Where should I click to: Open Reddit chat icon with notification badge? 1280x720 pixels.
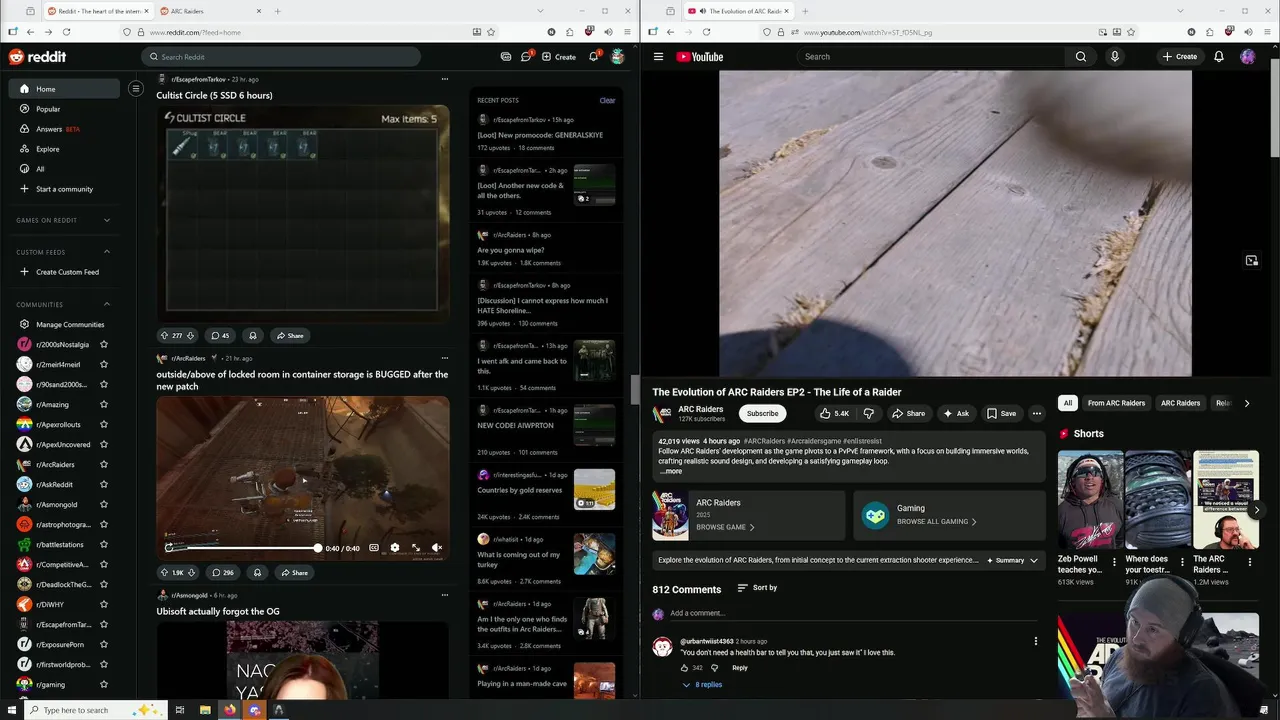point(526,57)
